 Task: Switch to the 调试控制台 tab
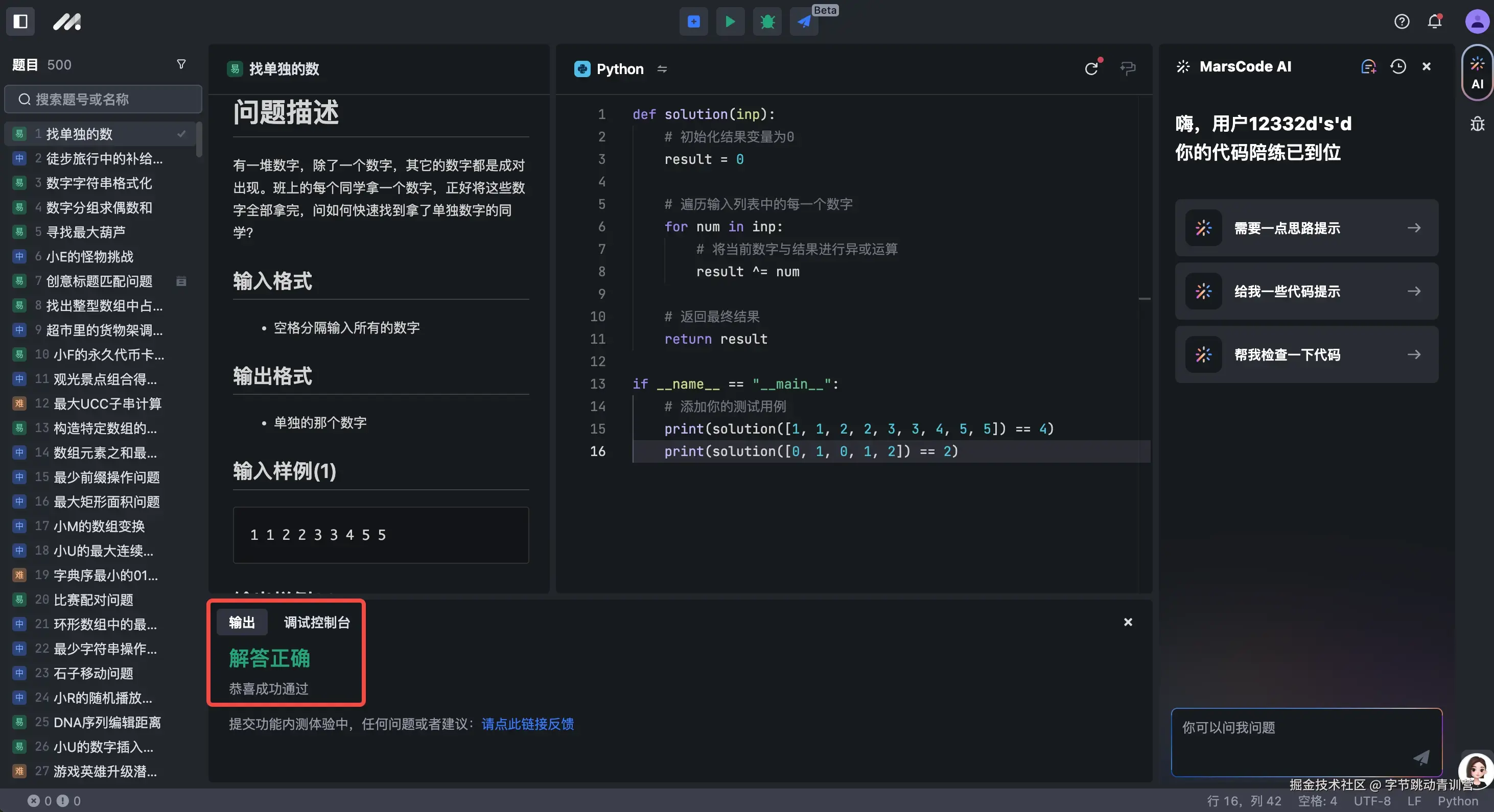(x=317, y=622)
